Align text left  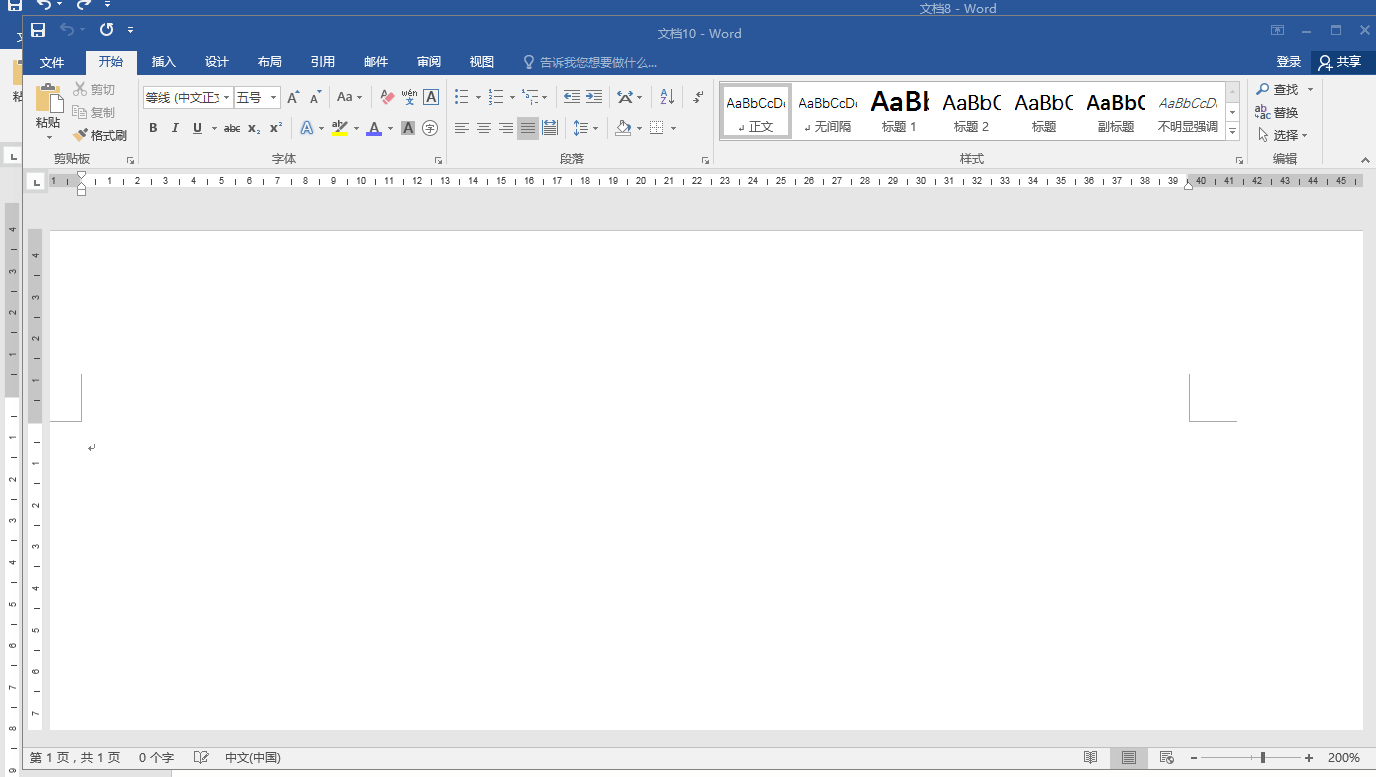(x=461, y=128)
